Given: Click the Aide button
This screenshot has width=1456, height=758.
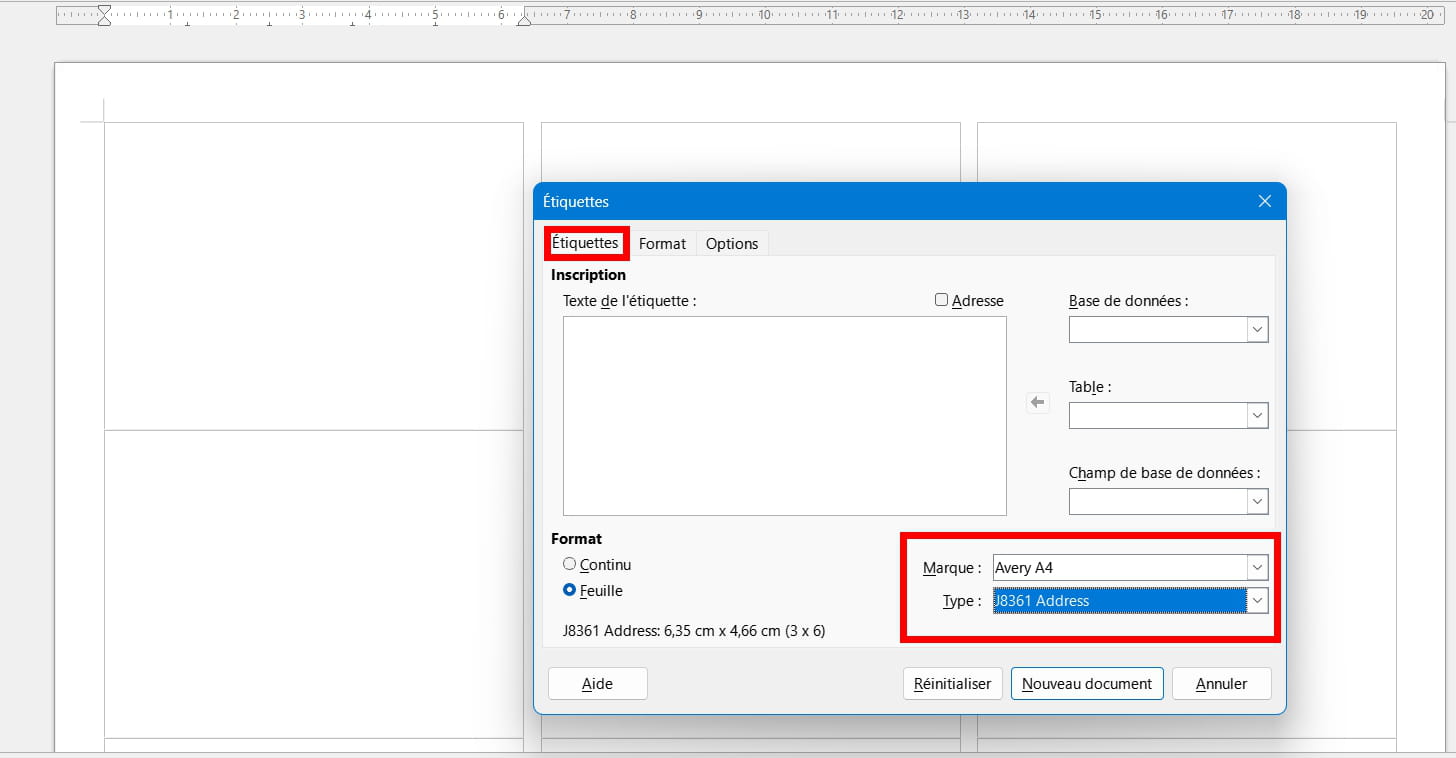Looking at the screenshot, I should click(597, 684).
